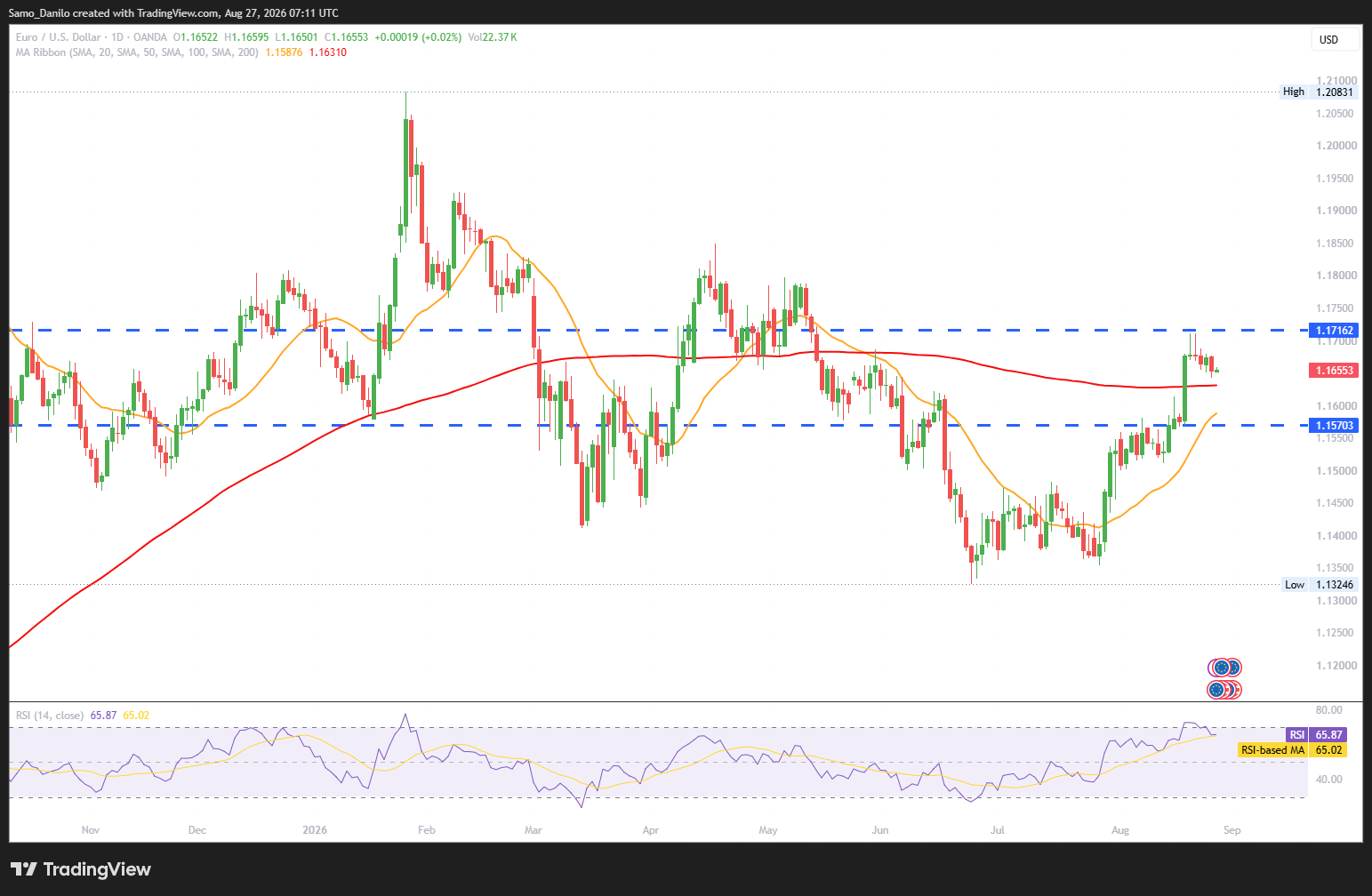Click the 1.19500 price scale label

[x=1336, y=179]
